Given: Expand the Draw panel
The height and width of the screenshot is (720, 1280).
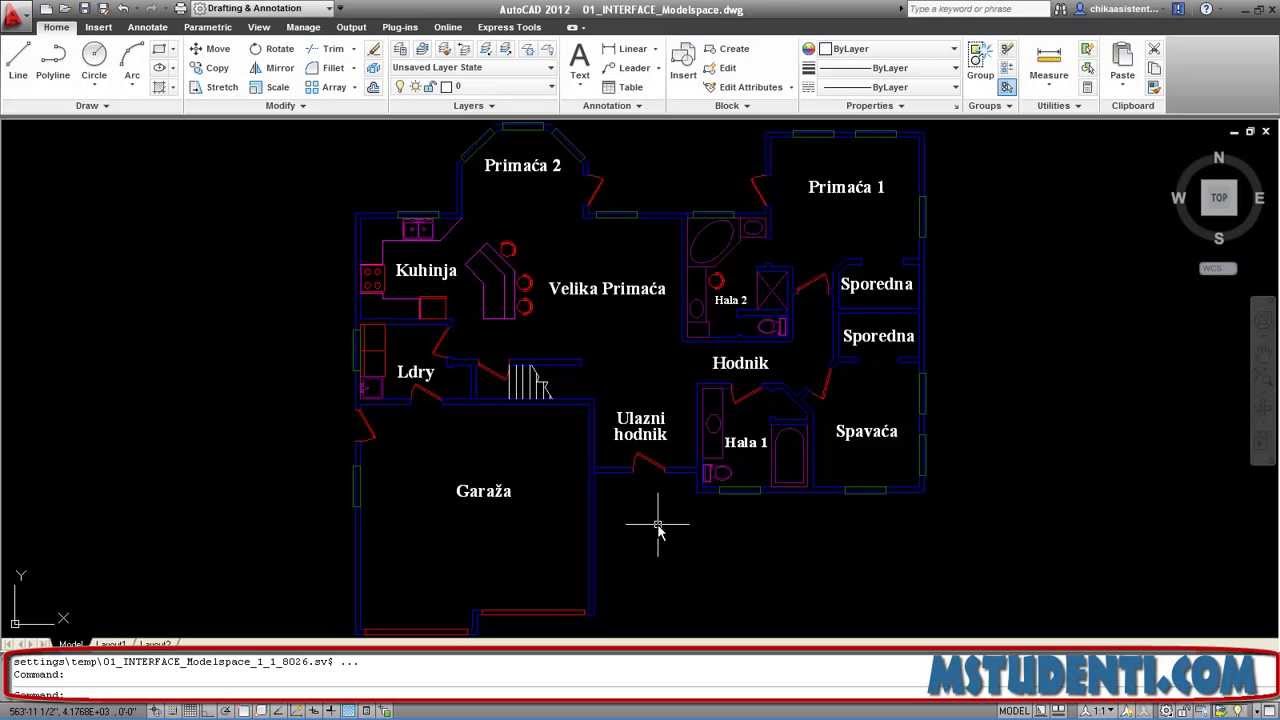Looking at the screenshot, I should click(92, 106).
